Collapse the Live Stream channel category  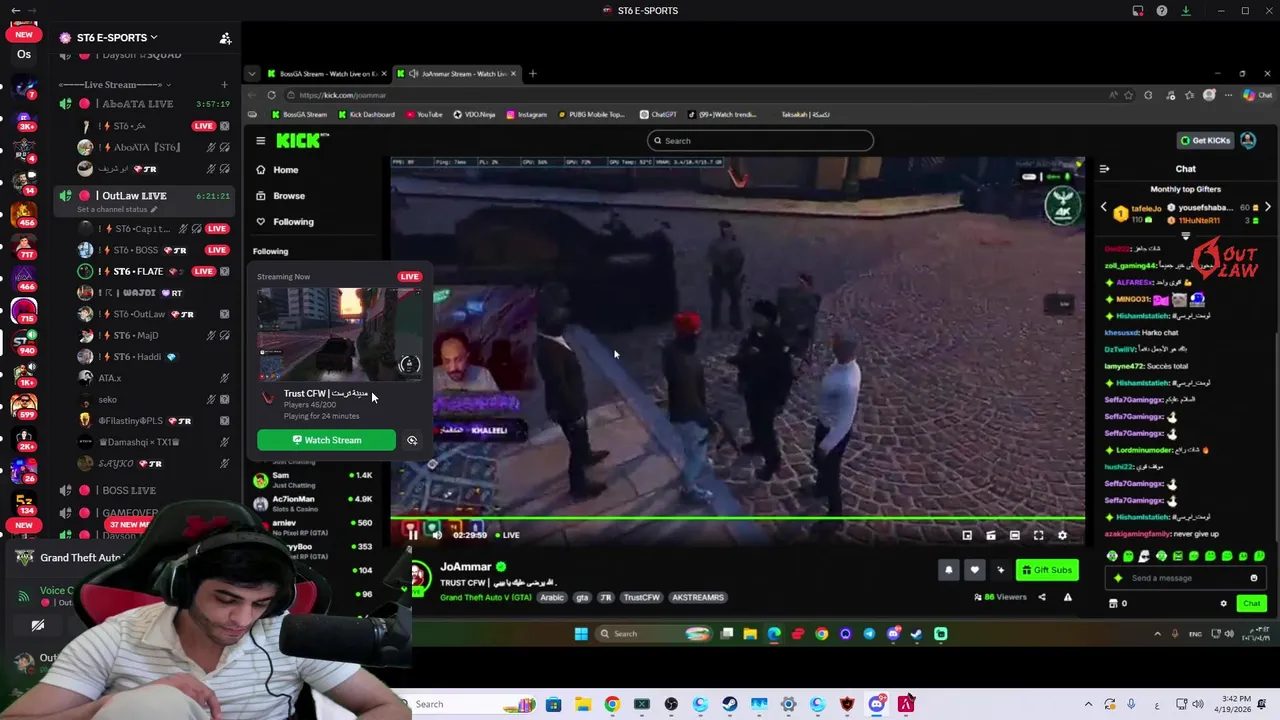coord(115,85)
